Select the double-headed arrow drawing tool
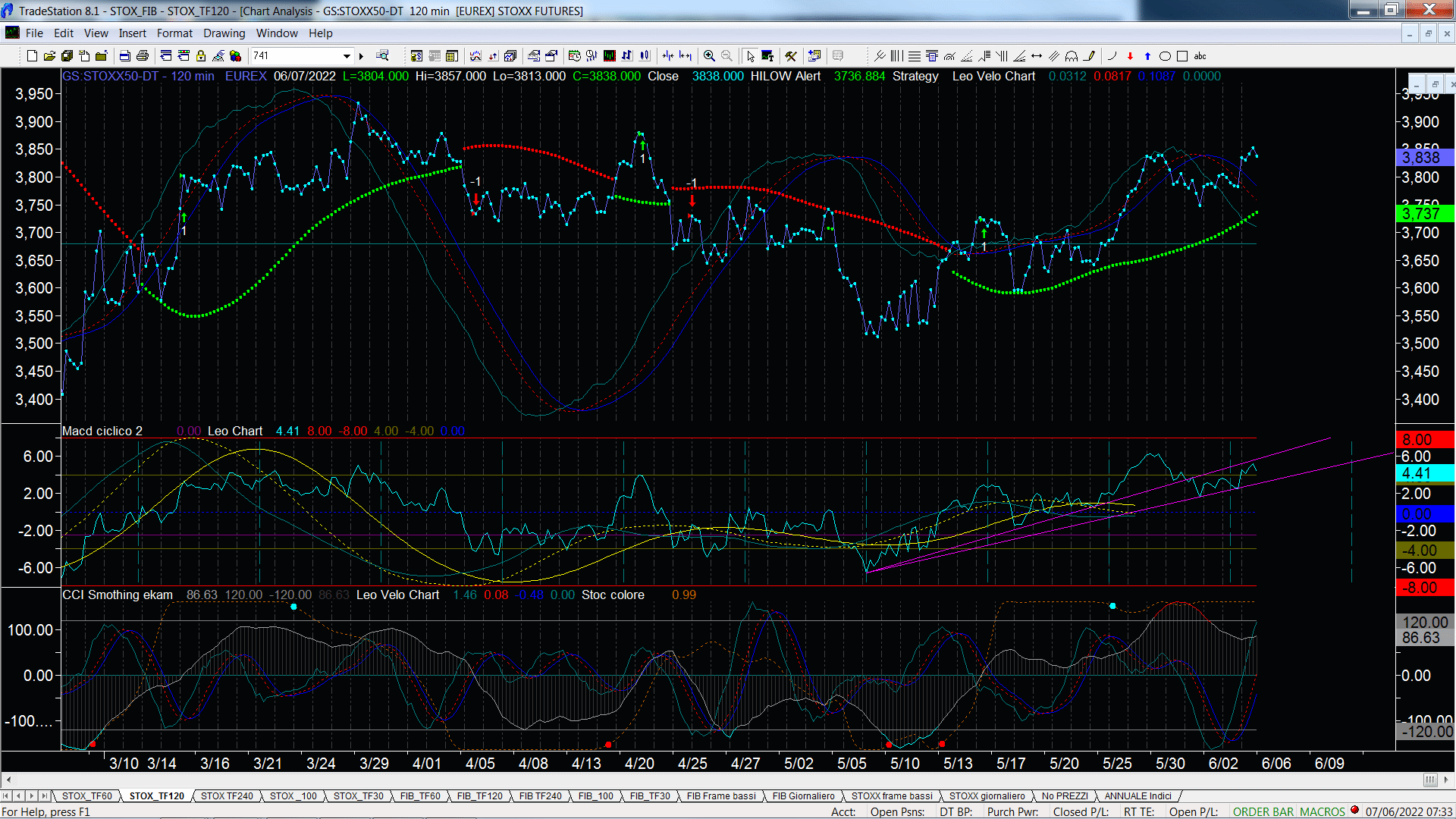The image size is (1456, 819). point(1037,56)
